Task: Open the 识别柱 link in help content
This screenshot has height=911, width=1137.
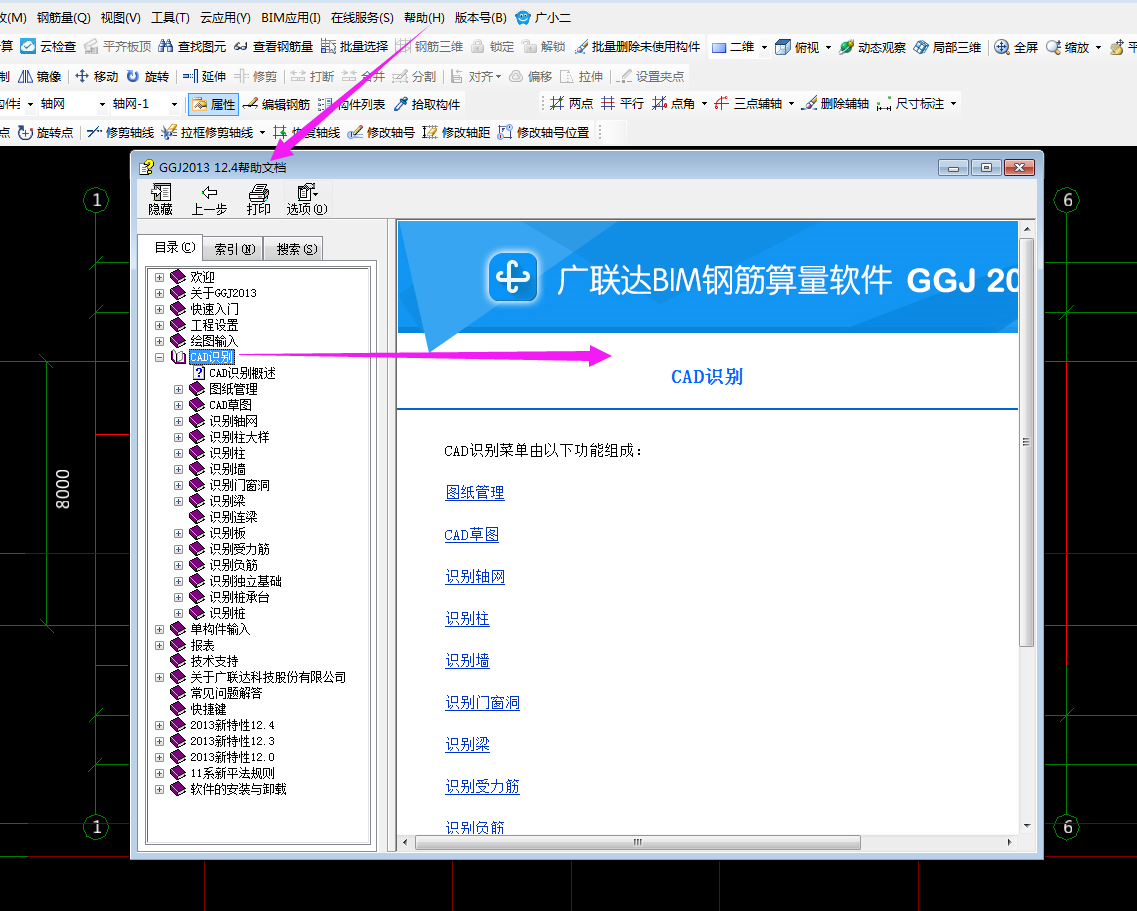Action: (467, 619)
